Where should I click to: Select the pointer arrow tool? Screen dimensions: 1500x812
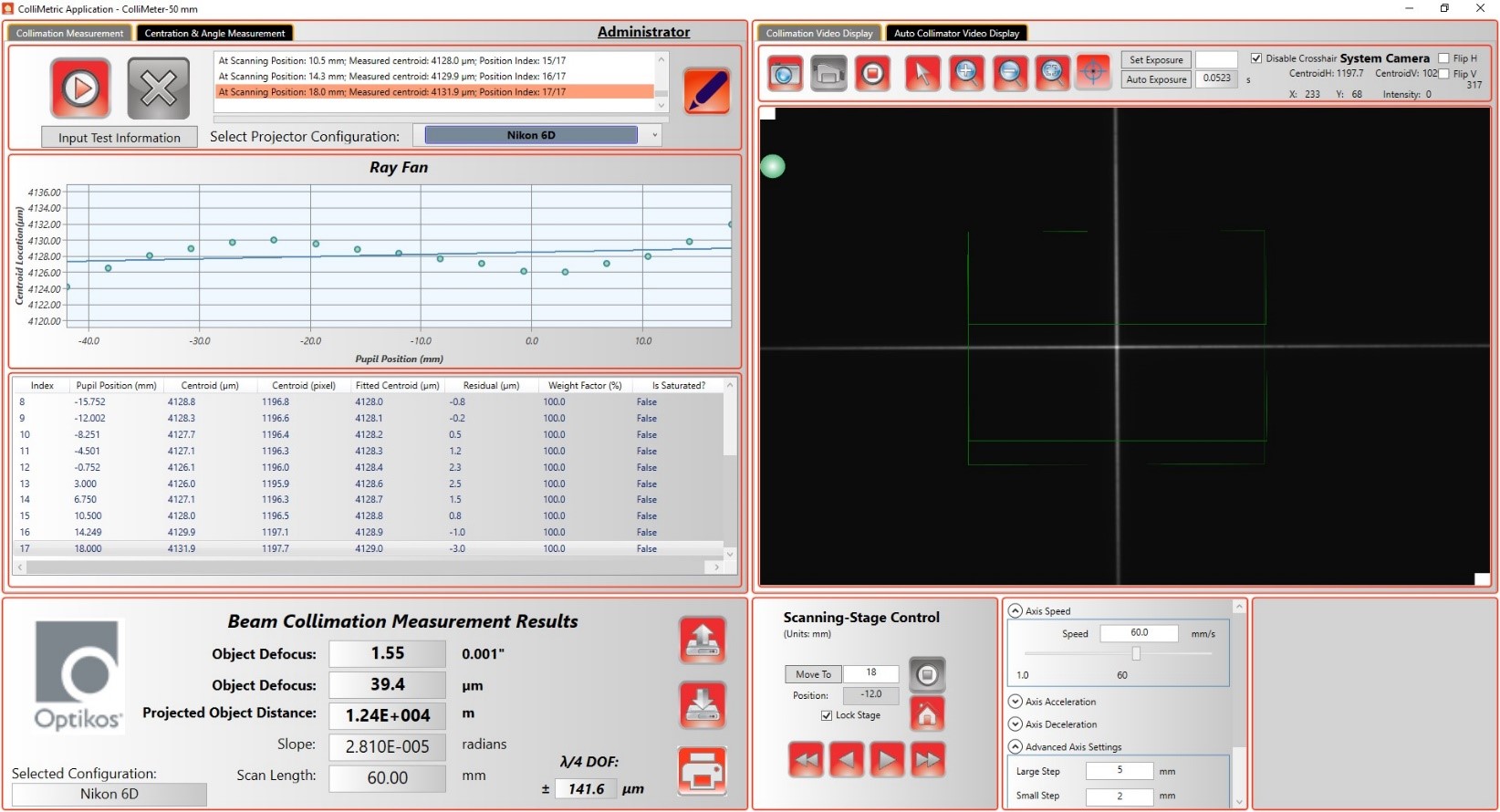pos(922,73)
